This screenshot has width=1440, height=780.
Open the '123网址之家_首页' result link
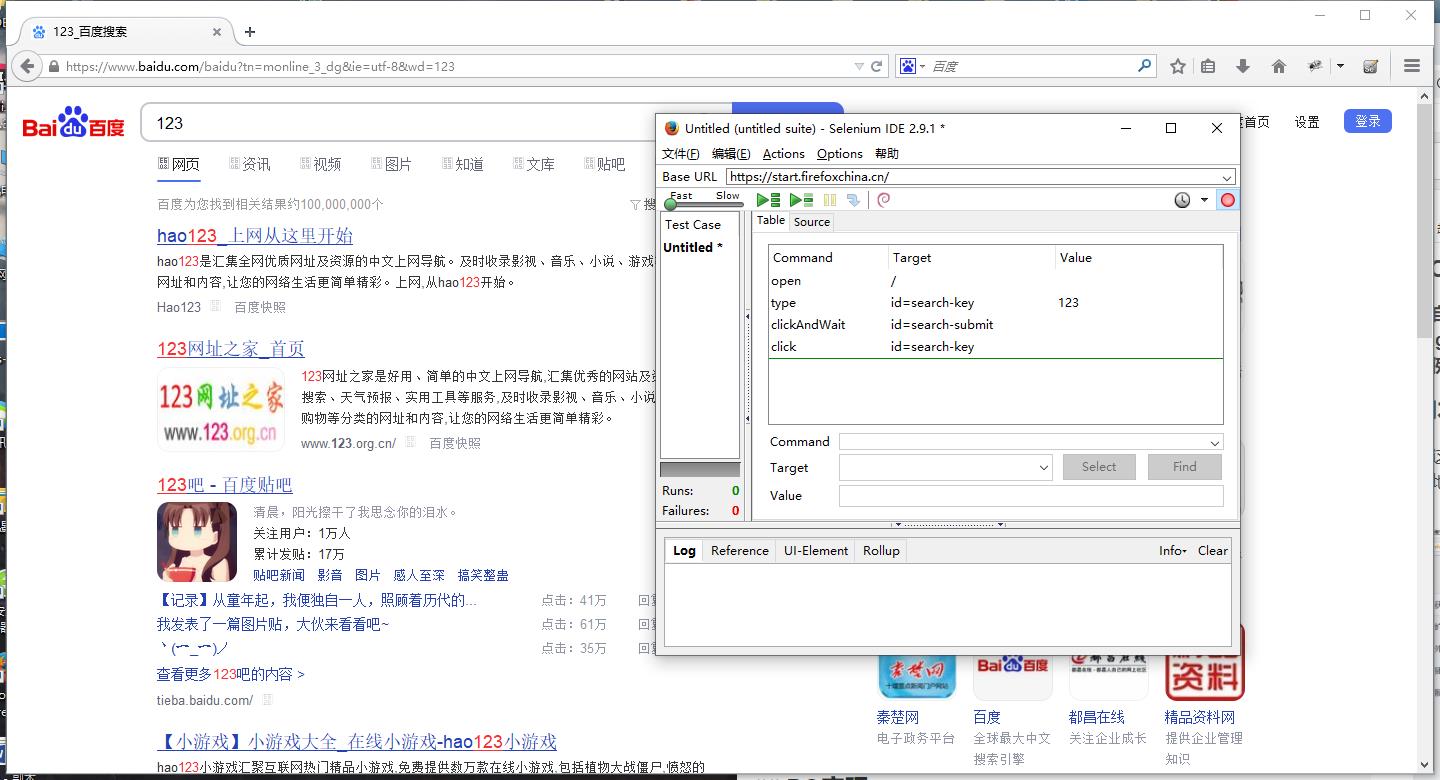tap(231, 349)
